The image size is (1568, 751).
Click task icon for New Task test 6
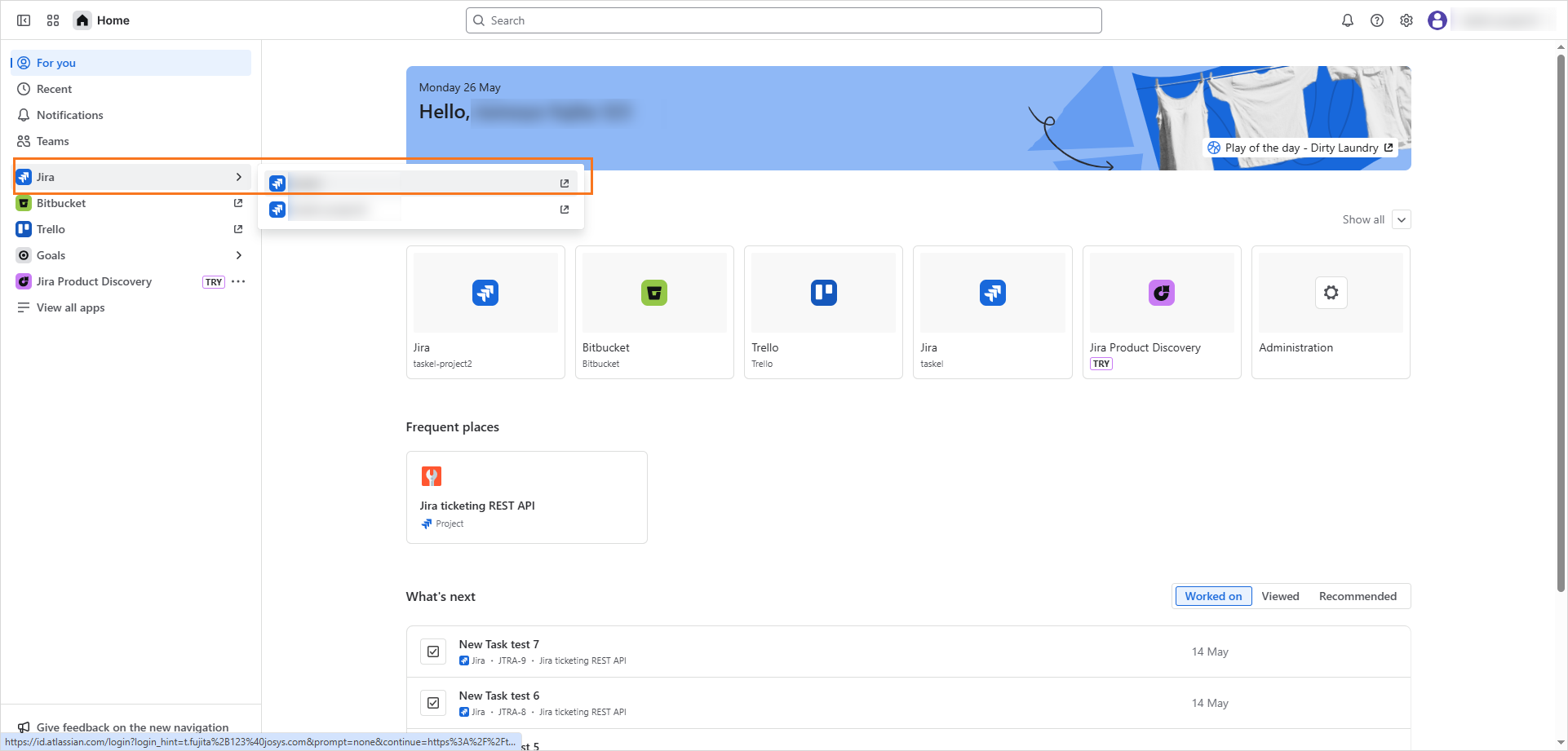433,703
